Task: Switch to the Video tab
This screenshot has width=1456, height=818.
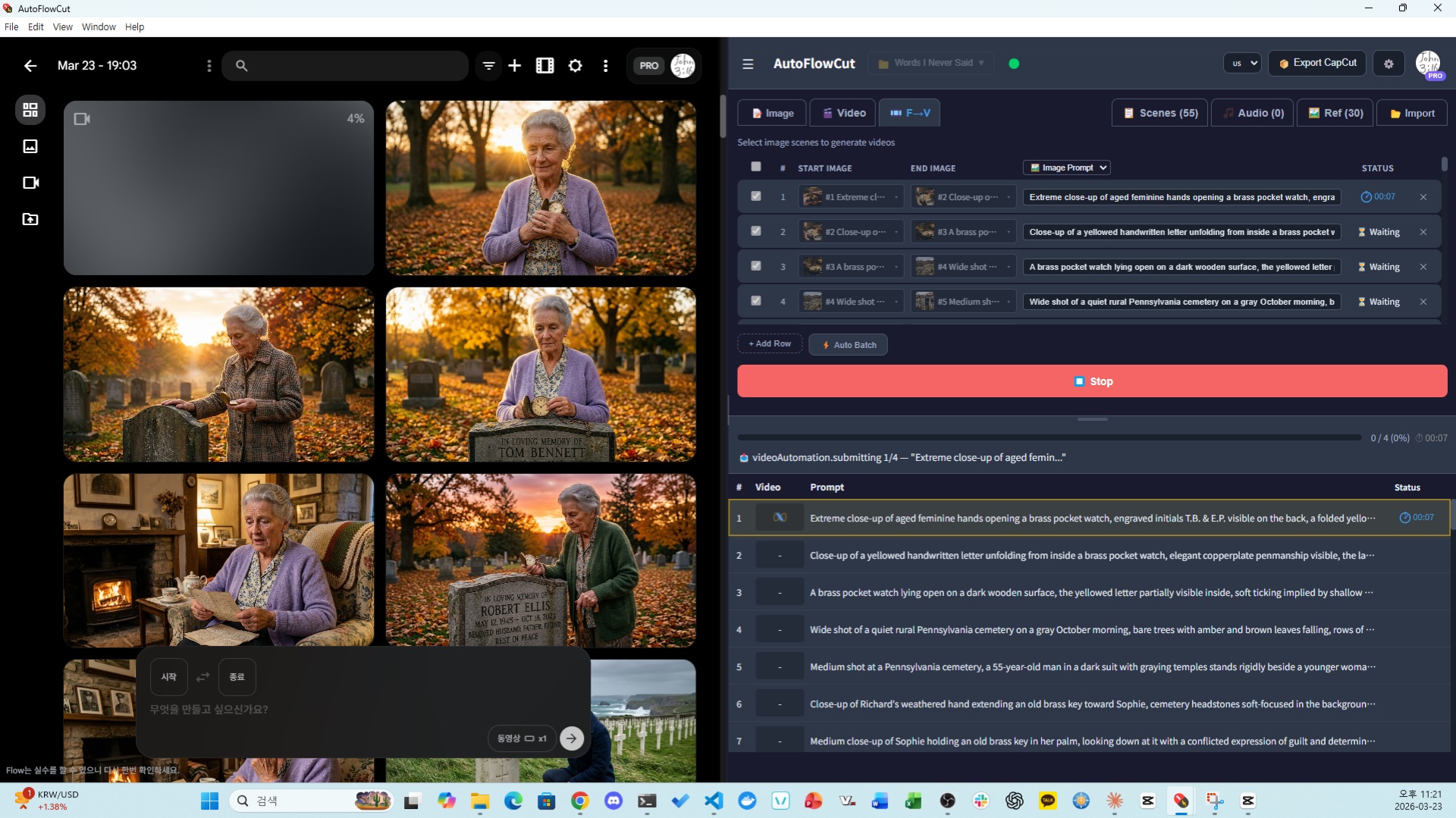Action: click(843, 113)
